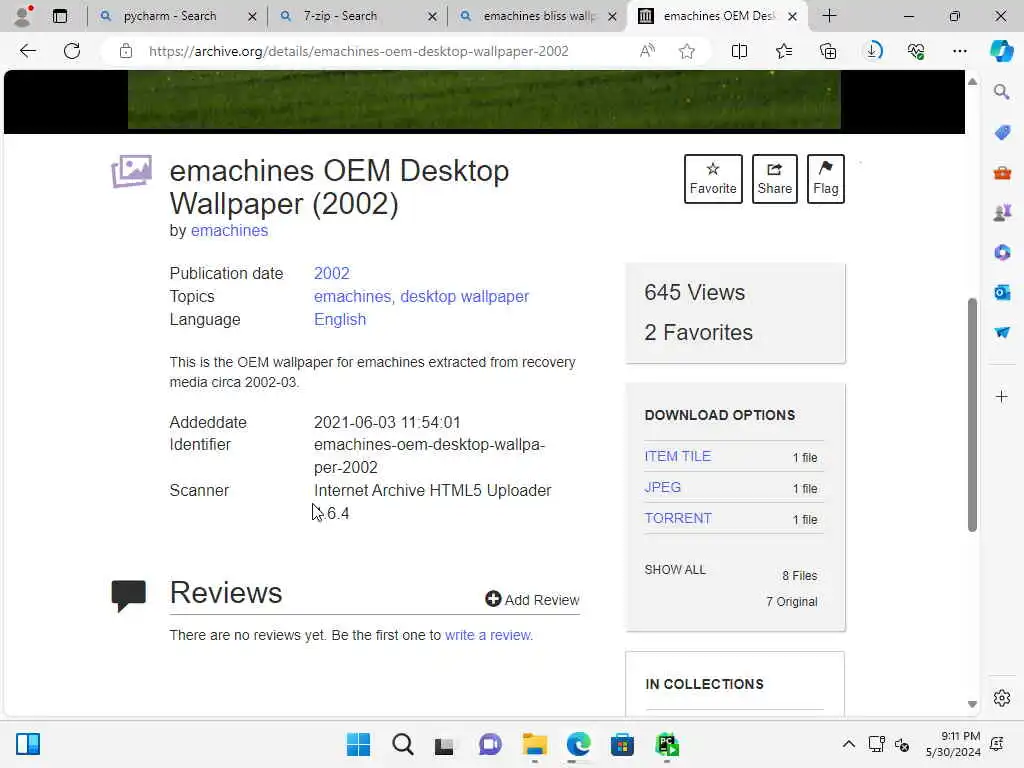1024x768 pixels.
Task: Click SHOW ALL download options
Action: (675, 569)
